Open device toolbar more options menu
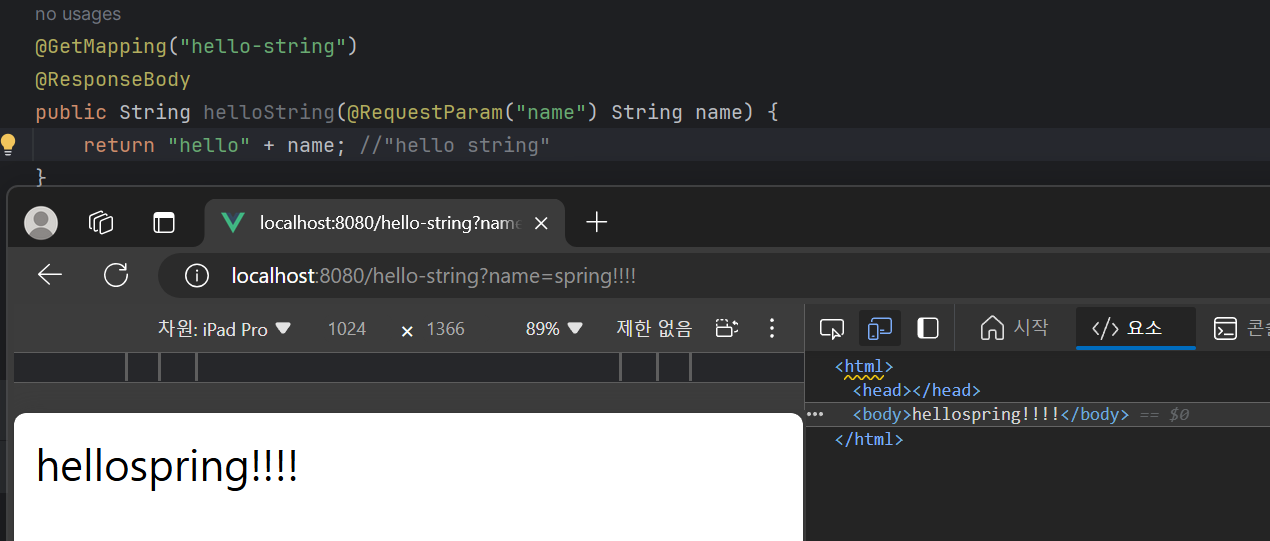Viewport: 1270px width, 541px height. click(x=771, y=328)
